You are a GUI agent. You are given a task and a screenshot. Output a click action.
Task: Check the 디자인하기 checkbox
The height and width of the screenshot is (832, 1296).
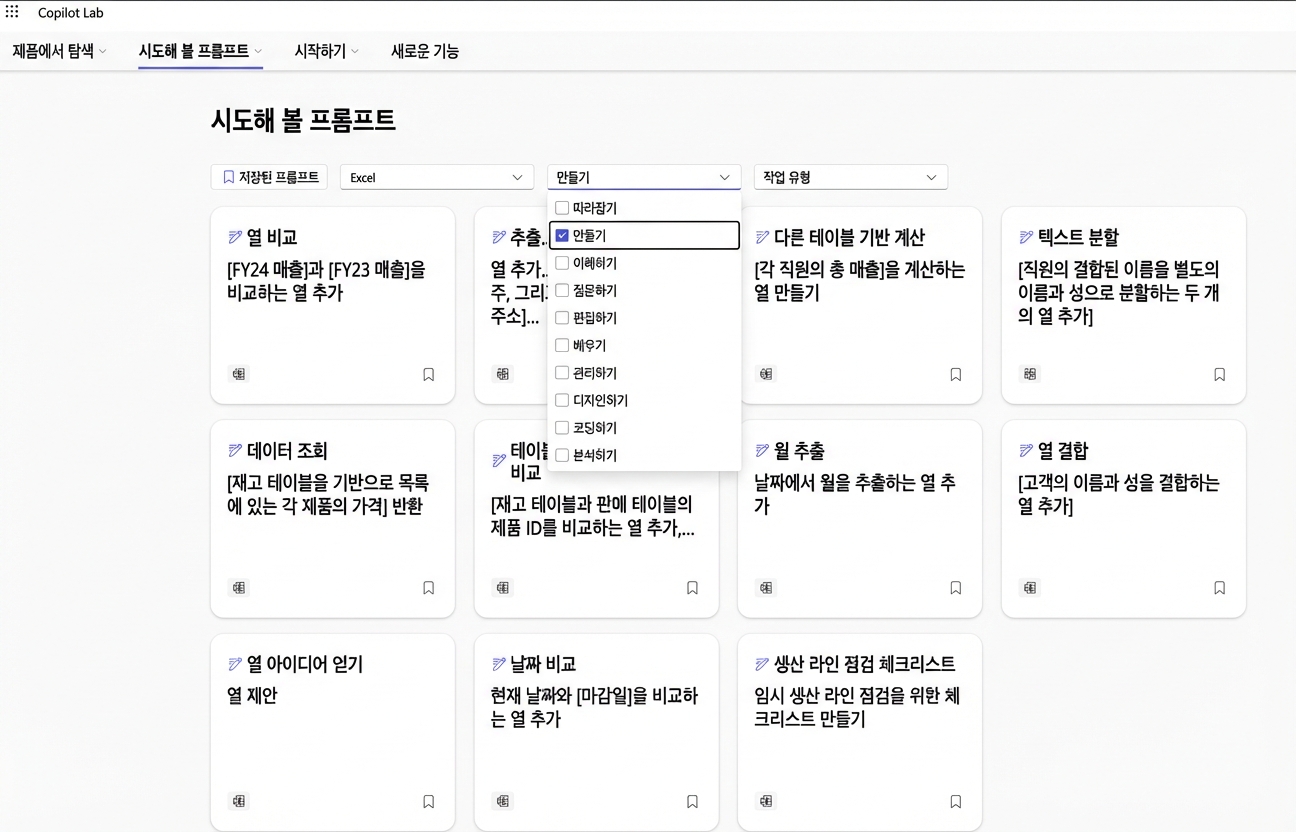[562, 400]
